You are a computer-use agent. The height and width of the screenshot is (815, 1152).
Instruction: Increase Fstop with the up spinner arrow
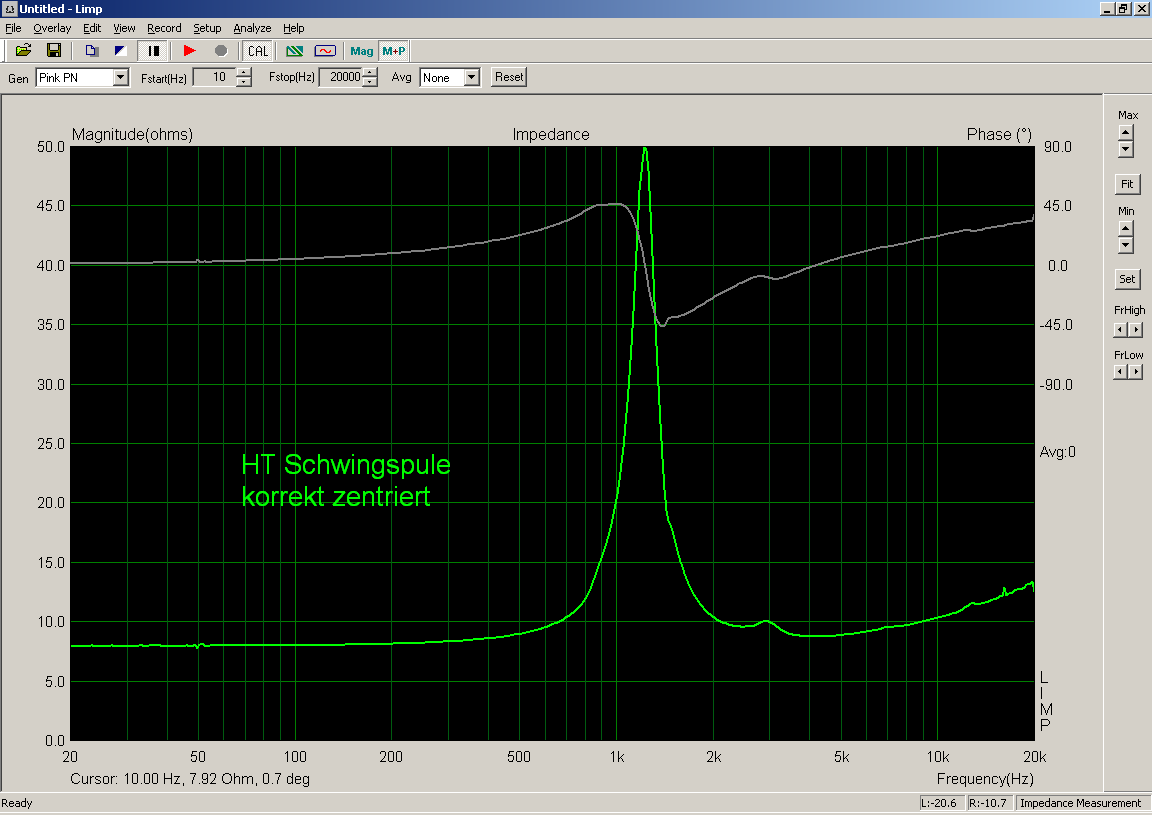[370, 73]
